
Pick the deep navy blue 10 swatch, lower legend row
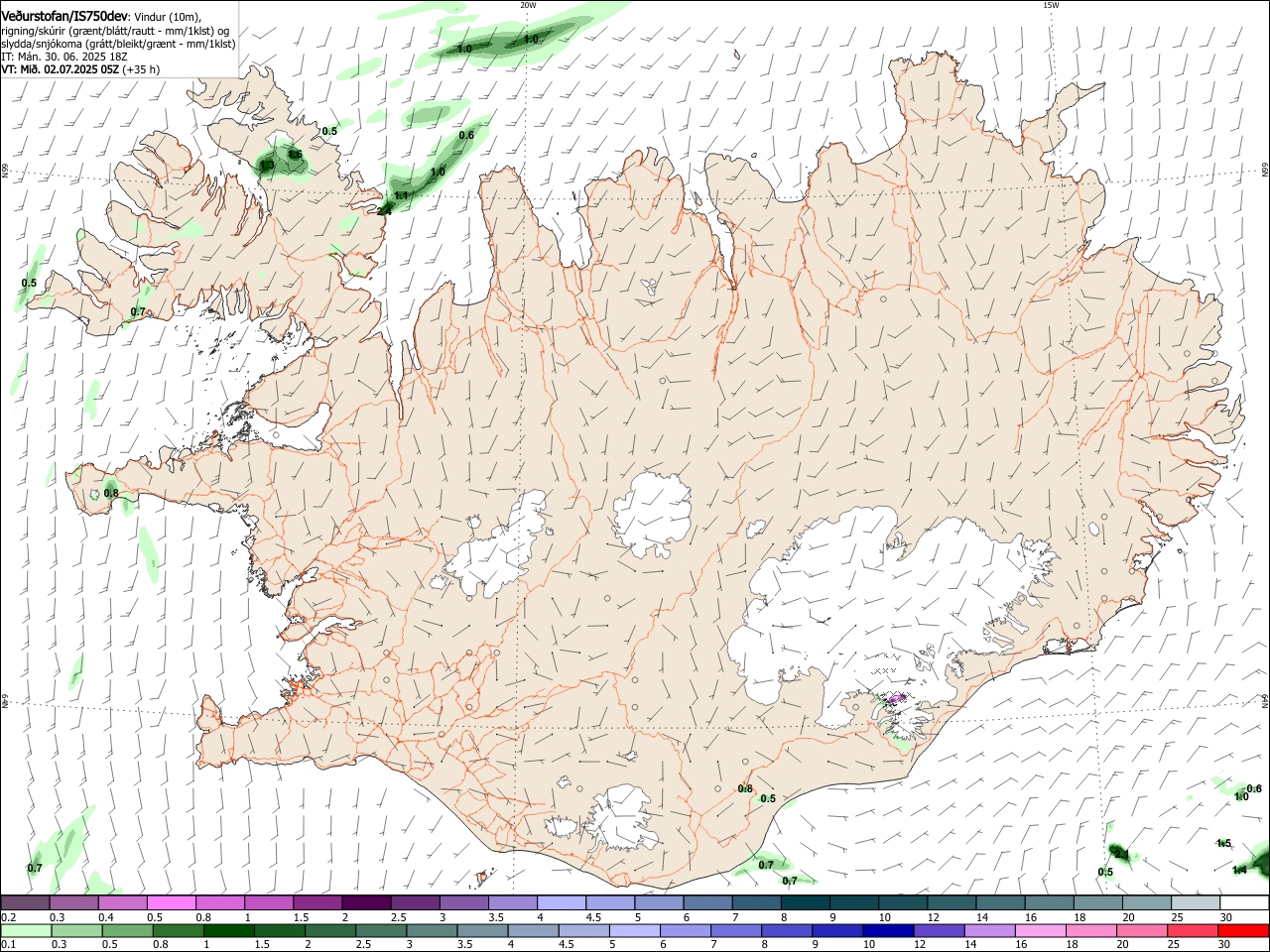point(888,930)
